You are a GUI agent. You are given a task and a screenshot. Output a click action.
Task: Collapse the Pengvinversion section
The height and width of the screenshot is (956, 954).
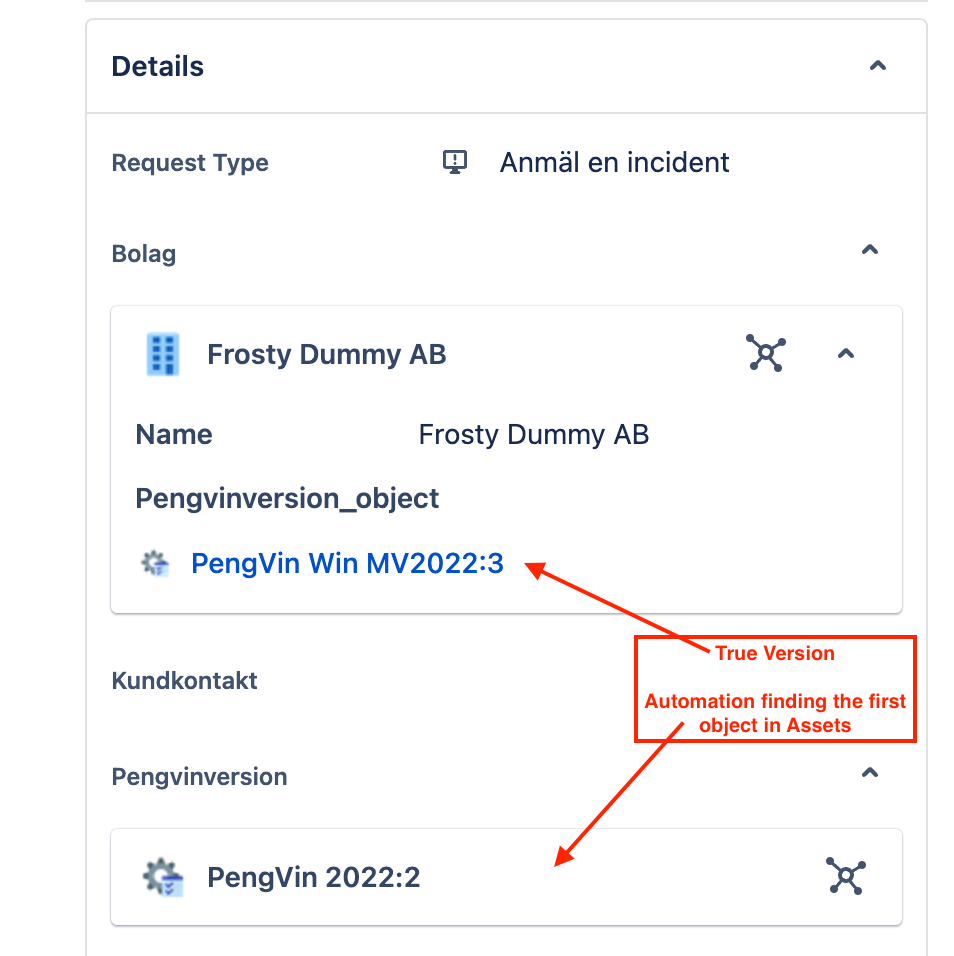(x=869, y=773)
